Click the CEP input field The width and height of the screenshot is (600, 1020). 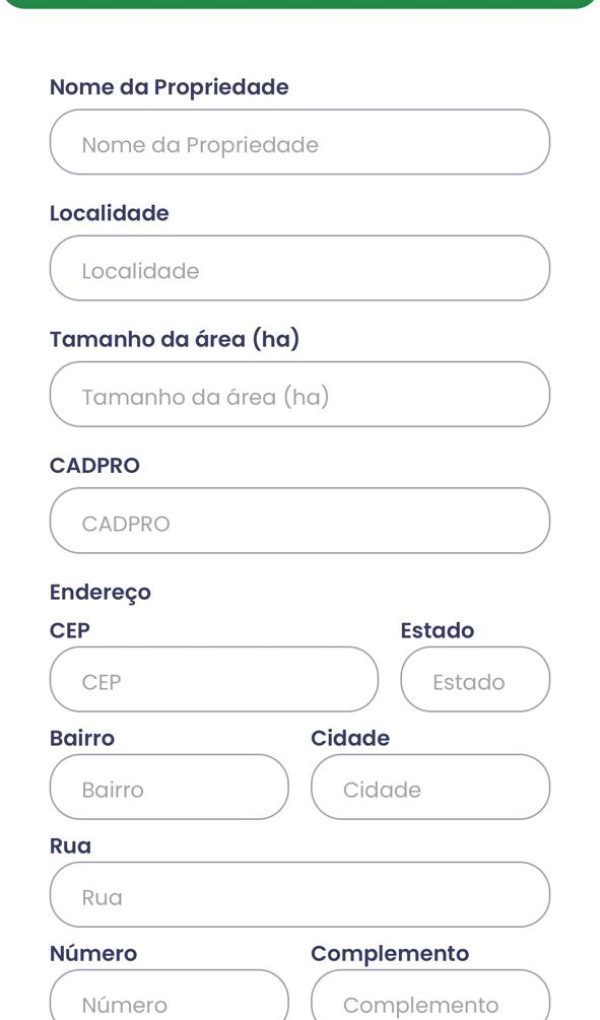tap(213, 679)
